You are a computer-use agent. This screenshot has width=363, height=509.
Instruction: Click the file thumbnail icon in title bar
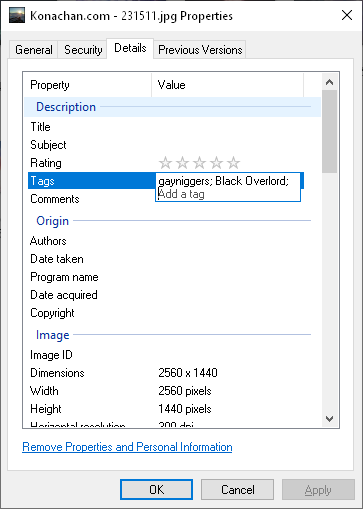17,16
